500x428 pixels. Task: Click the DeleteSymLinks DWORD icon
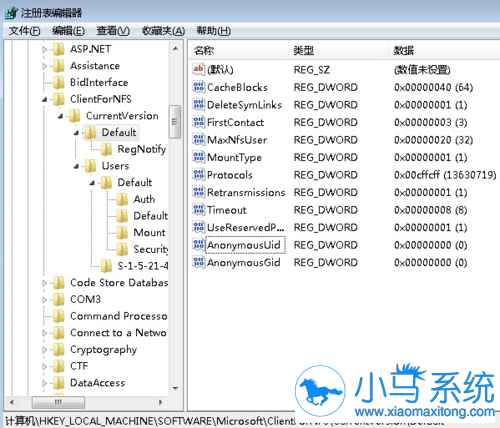198,105
